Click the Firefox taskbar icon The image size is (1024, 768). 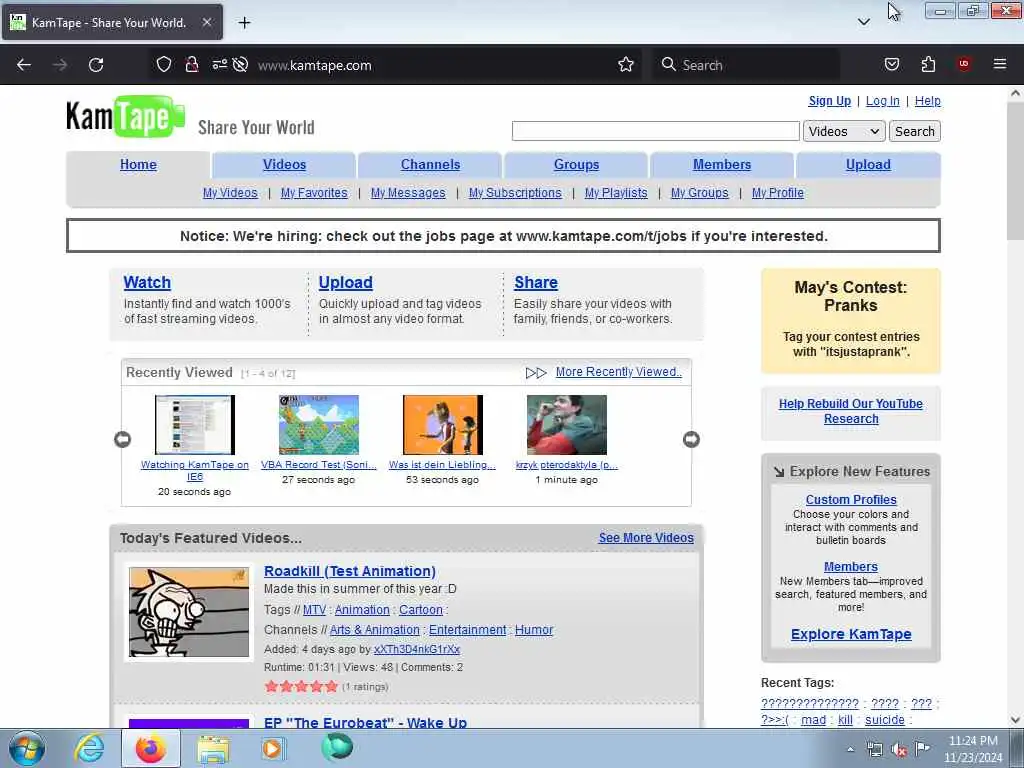(x=151, y=749)
